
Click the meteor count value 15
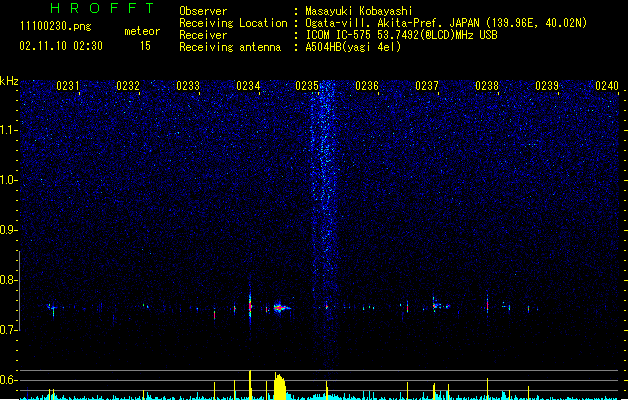coord(145,46)
